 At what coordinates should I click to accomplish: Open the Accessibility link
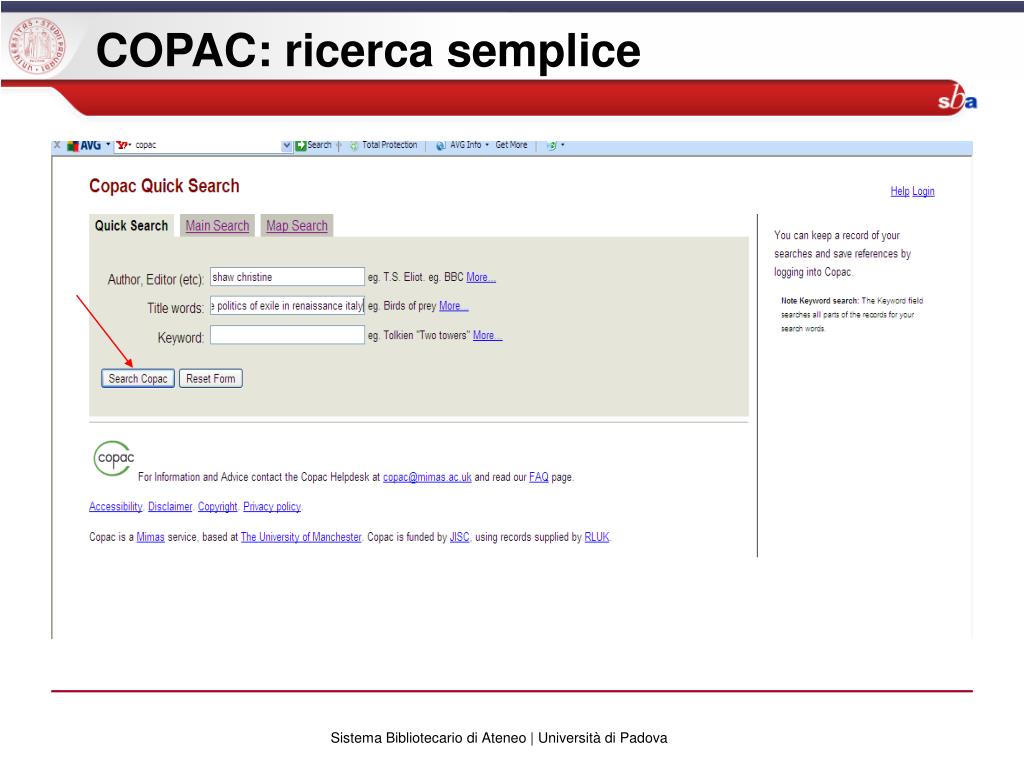point(116,507)
